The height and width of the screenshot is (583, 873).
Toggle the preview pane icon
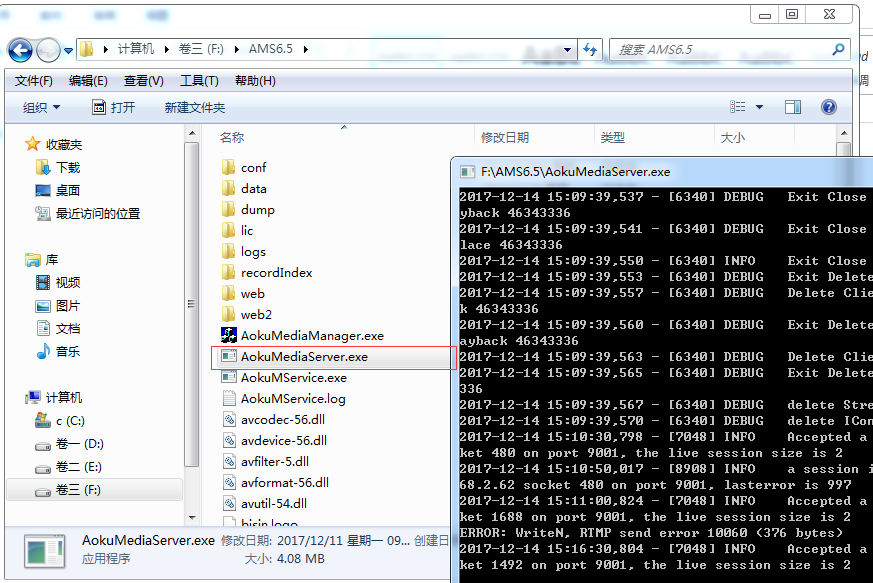pyautogui.click(x=793, y=107)
